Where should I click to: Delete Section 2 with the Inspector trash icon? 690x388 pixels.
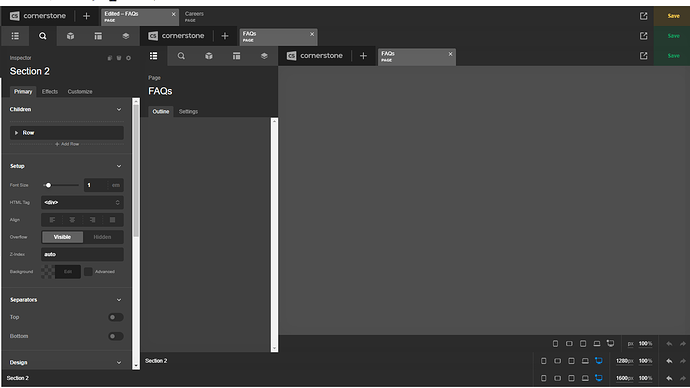tap(119, 58)
